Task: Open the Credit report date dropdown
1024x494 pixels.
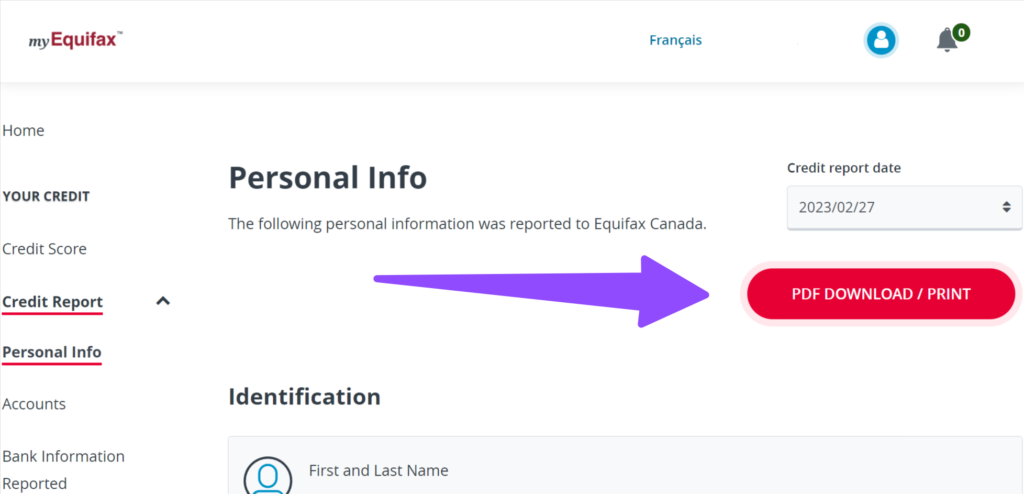Action: pyautogui.click(x=904, y=208)
